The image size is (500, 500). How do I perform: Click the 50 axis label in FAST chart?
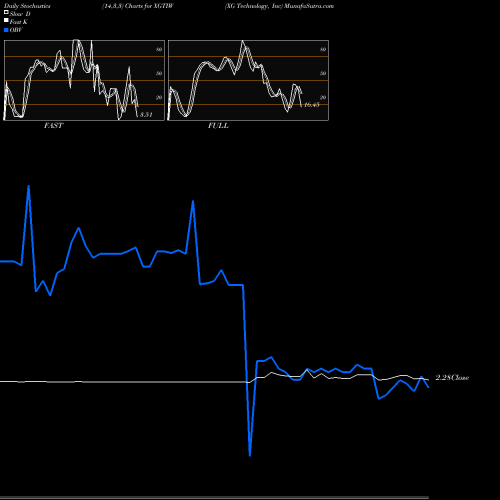(159, 73)
